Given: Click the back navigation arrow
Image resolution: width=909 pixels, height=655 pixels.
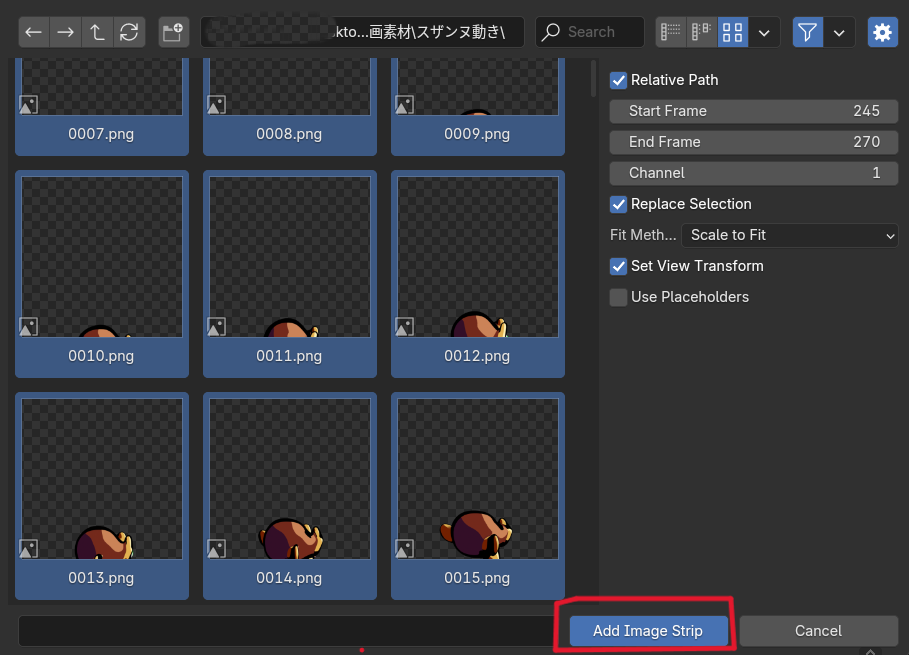Looking at the screenshot, I should coord(34,32).
